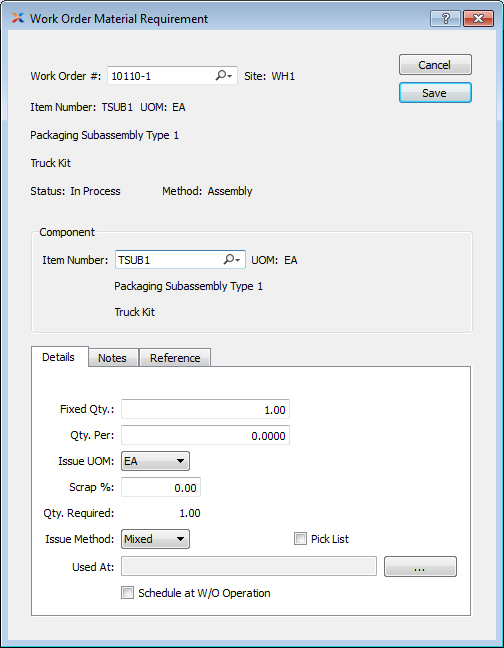Click the Save button
The image size is (504, 648).
[435, 93]
